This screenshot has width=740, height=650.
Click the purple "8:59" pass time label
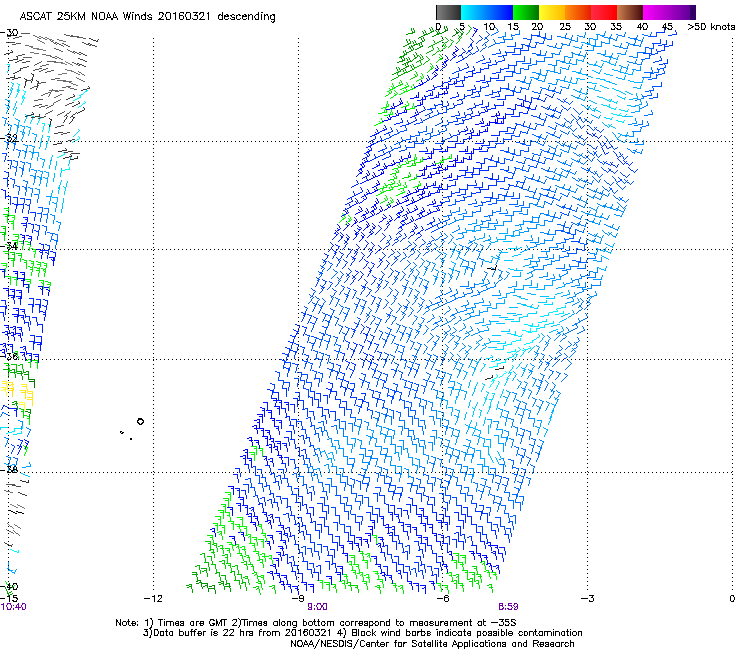tap(508, 607)
